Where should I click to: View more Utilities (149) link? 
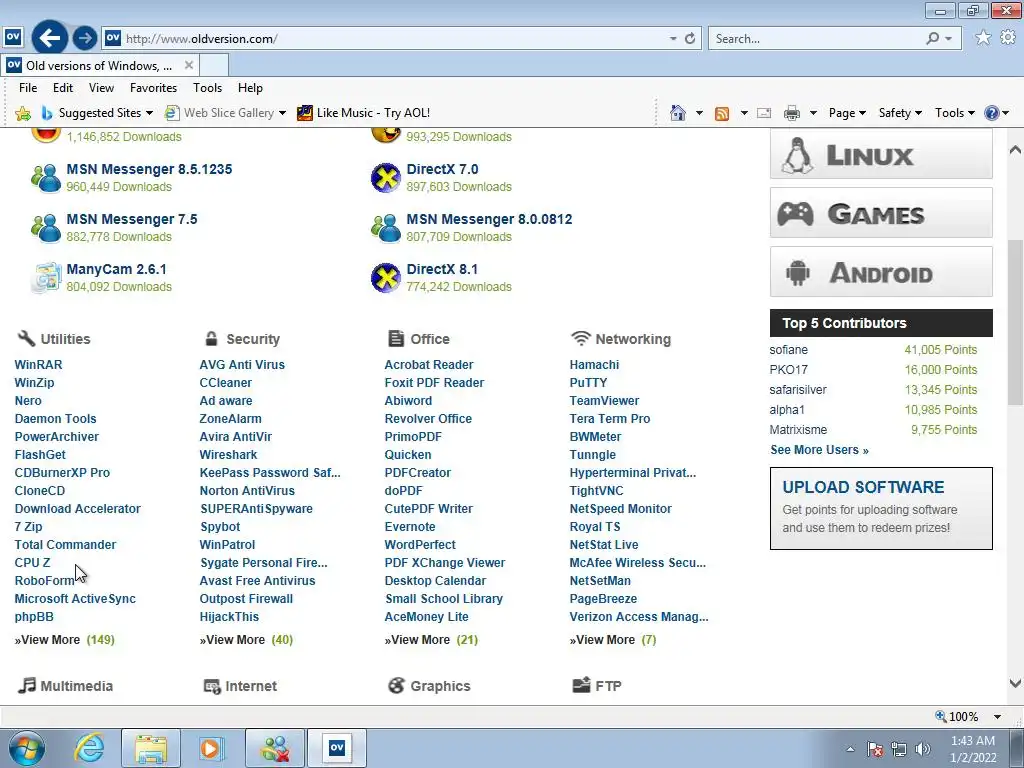(65, 640)
